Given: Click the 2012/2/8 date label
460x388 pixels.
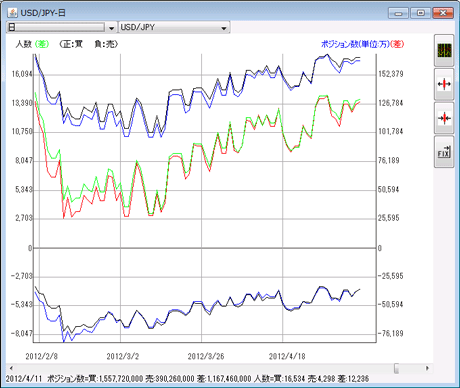Looking at the screenshot, I should [41, 356].
